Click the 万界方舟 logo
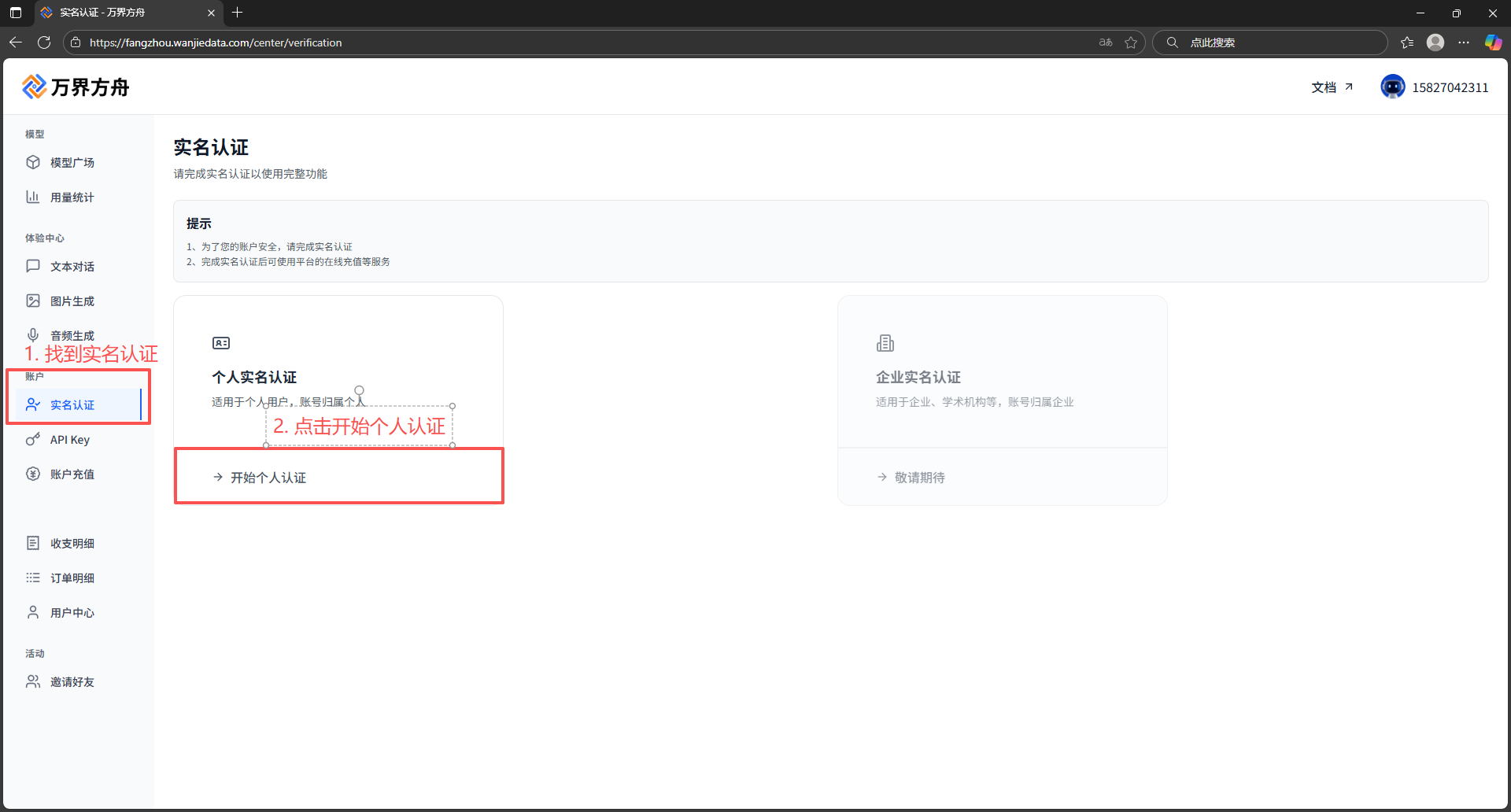Viewport: 1511px width, 812px height. [x=76, y=87]
